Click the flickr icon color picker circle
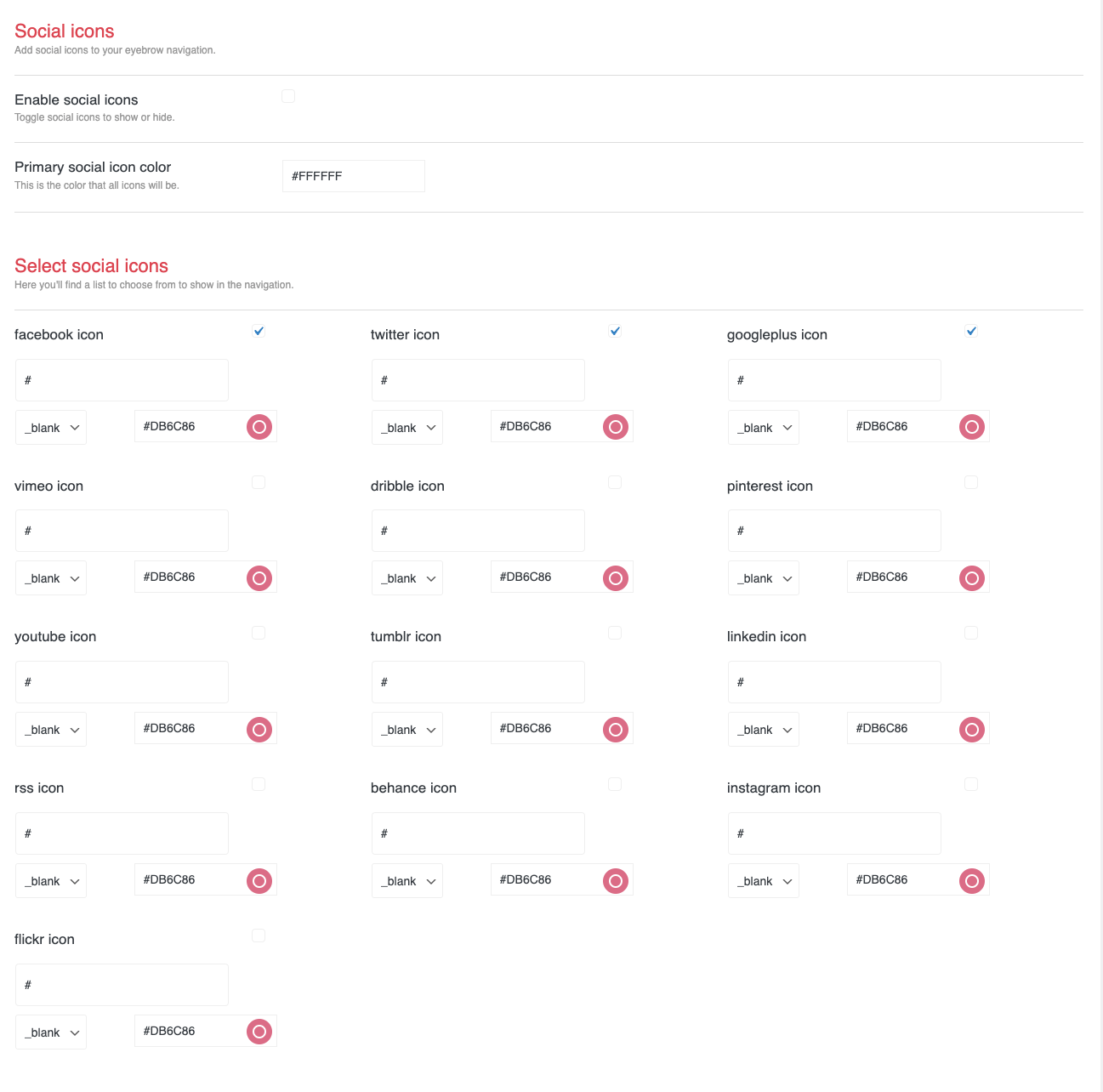Image resolution: width=1103 pixels, height=1092 pixels. click(259, 1032)
